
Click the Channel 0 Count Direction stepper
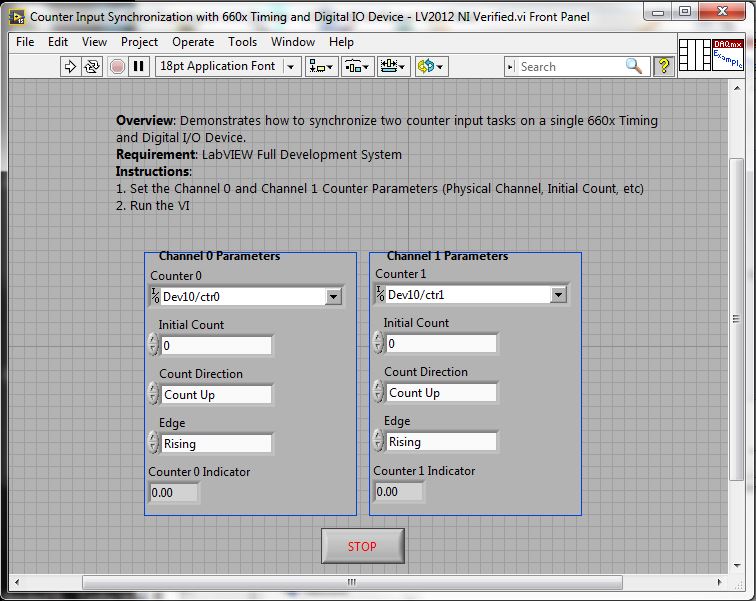pos(153,394)
